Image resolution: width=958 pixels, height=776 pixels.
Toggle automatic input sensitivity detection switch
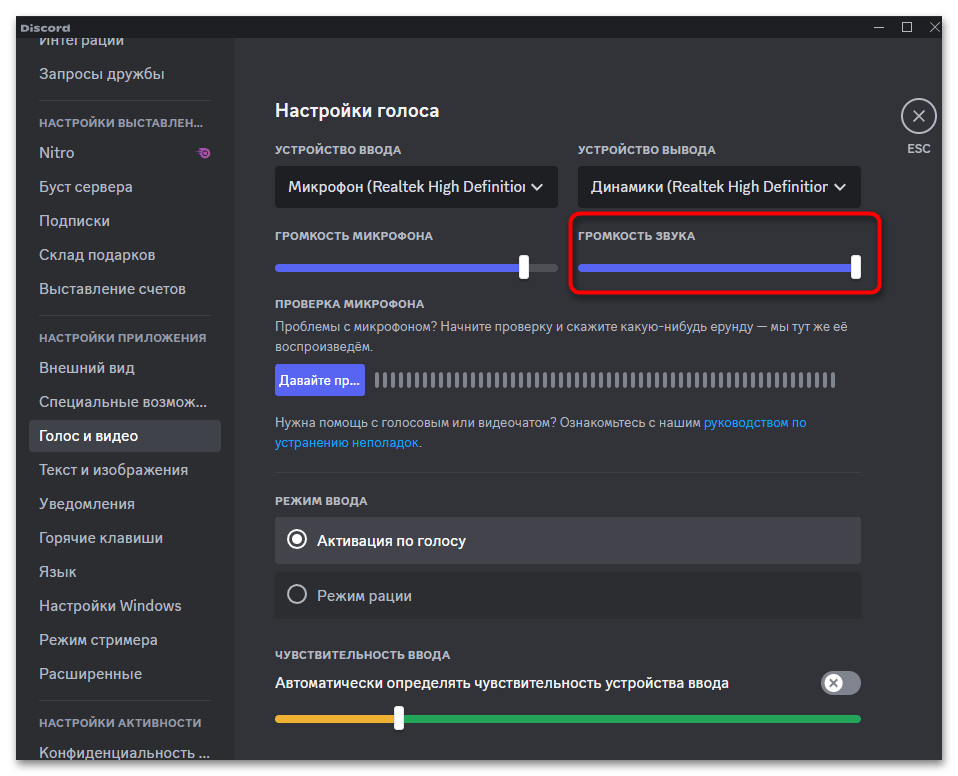[841, 683]
